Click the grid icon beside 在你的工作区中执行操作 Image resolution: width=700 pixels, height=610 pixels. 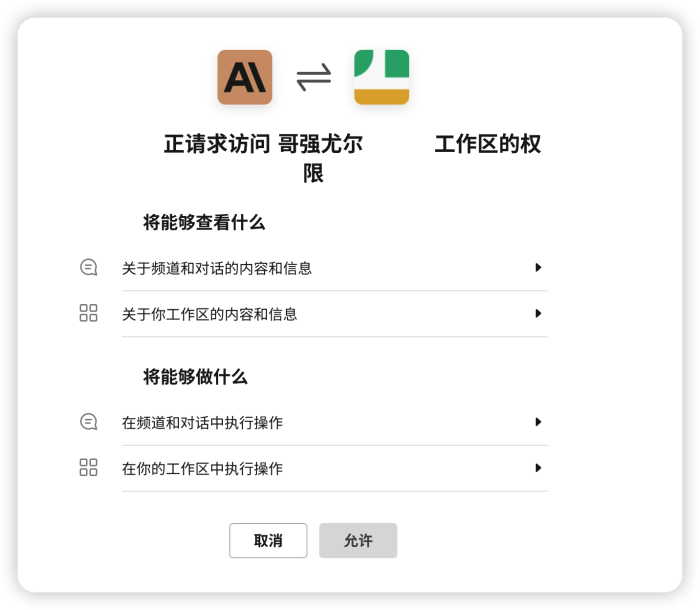[89, 468]
